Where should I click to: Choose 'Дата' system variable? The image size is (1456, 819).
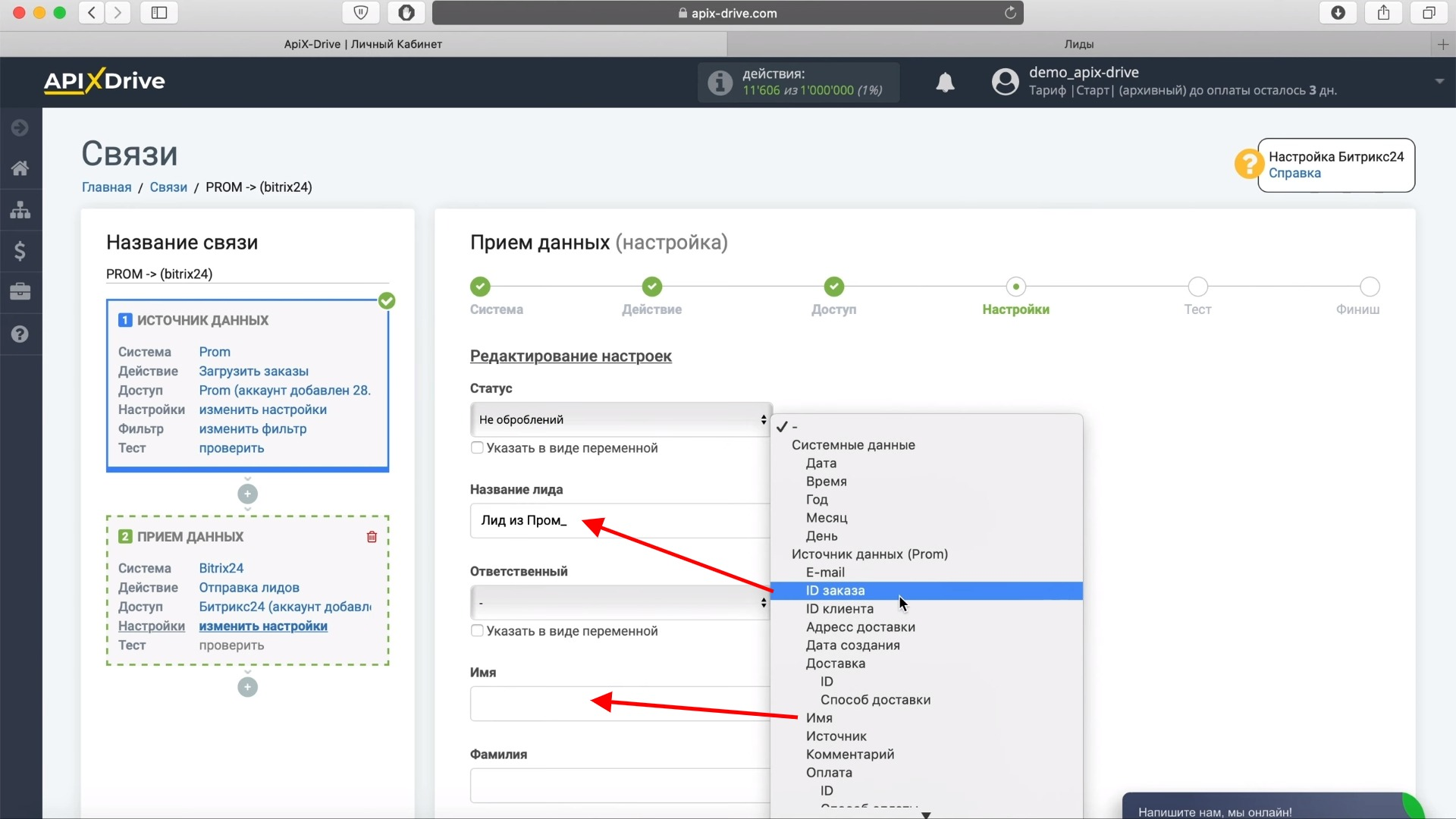tap(927, 463)
